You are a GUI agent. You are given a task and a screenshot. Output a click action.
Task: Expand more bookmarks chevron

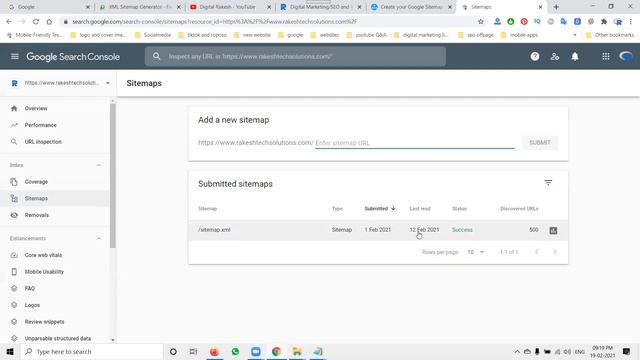coord(575,35)
